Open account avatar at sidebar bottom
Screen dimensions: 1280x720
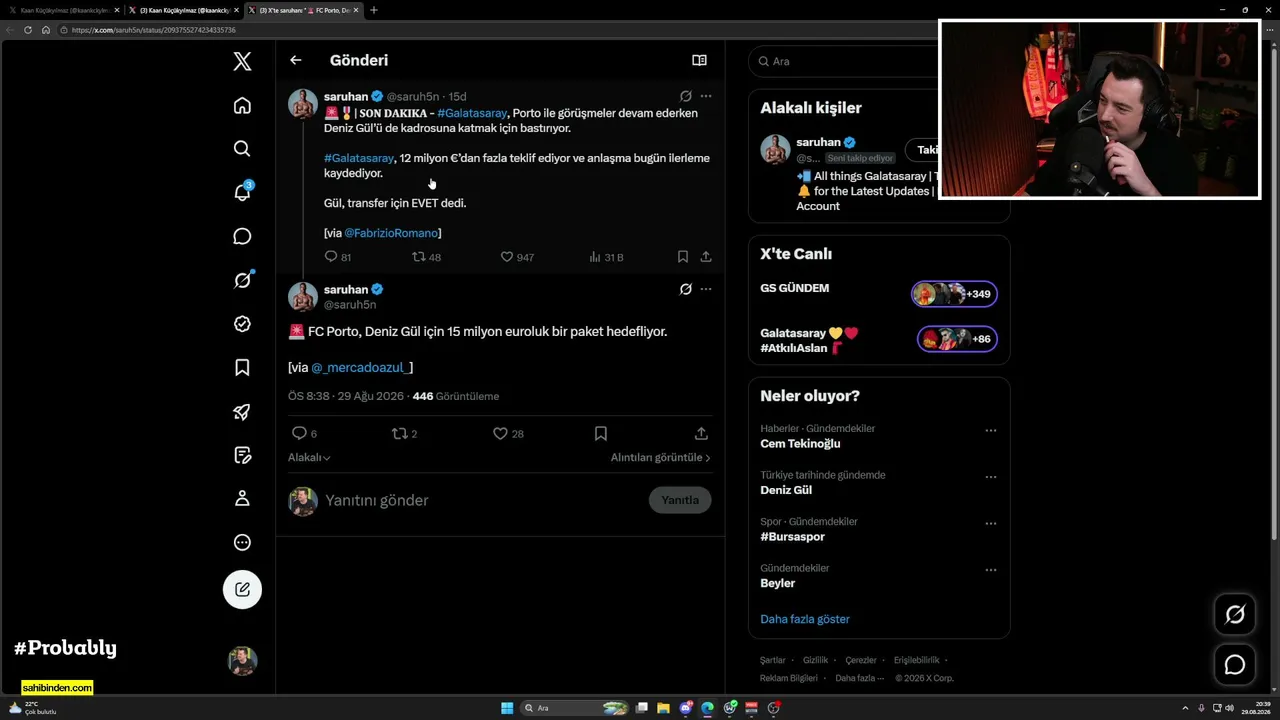tap(242, 661)
